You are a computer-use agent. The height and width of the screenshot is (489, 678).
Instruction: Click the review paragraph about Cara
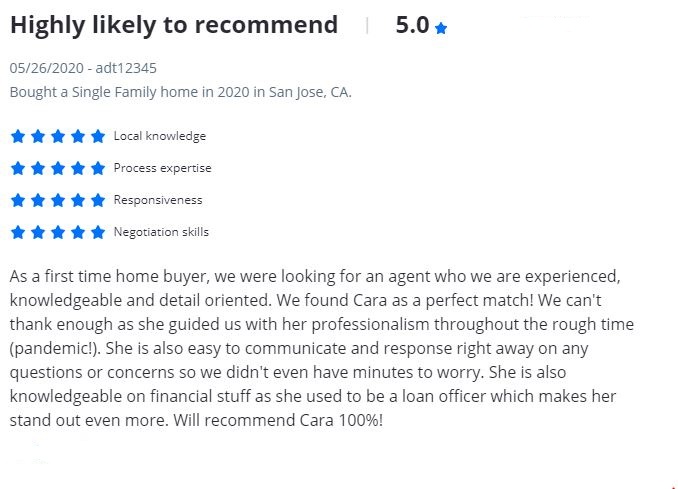[x=320, y=348]
